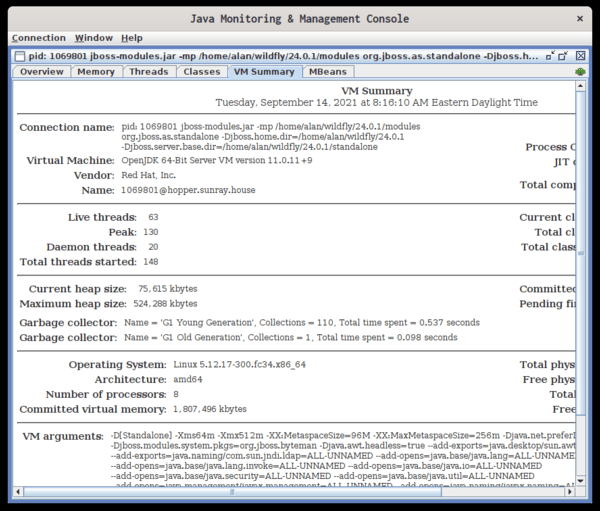The height and width of the screenshot is (511, 600).
Task: Maximize the pid 1069801 internal frame
Action: tap(563, 56)
